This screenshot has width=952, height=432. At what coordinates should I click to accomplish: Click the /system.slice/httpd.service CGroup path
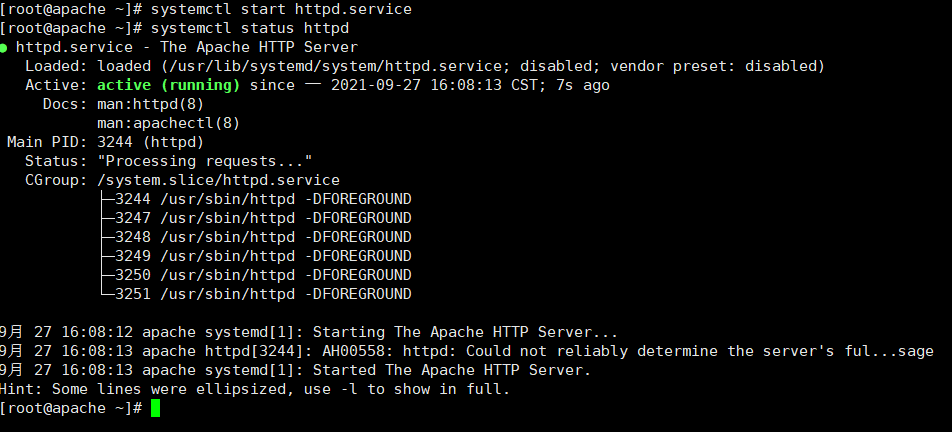[218, 180]
